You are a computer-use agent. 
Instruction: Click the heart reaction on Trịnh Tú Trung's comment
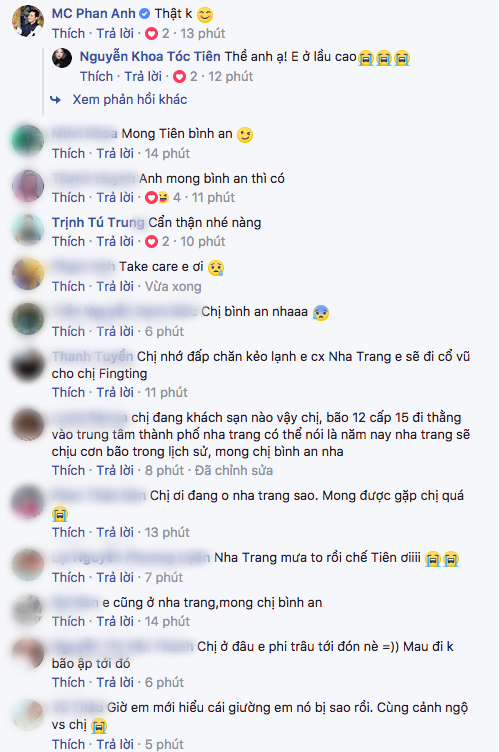coord(151,242)
